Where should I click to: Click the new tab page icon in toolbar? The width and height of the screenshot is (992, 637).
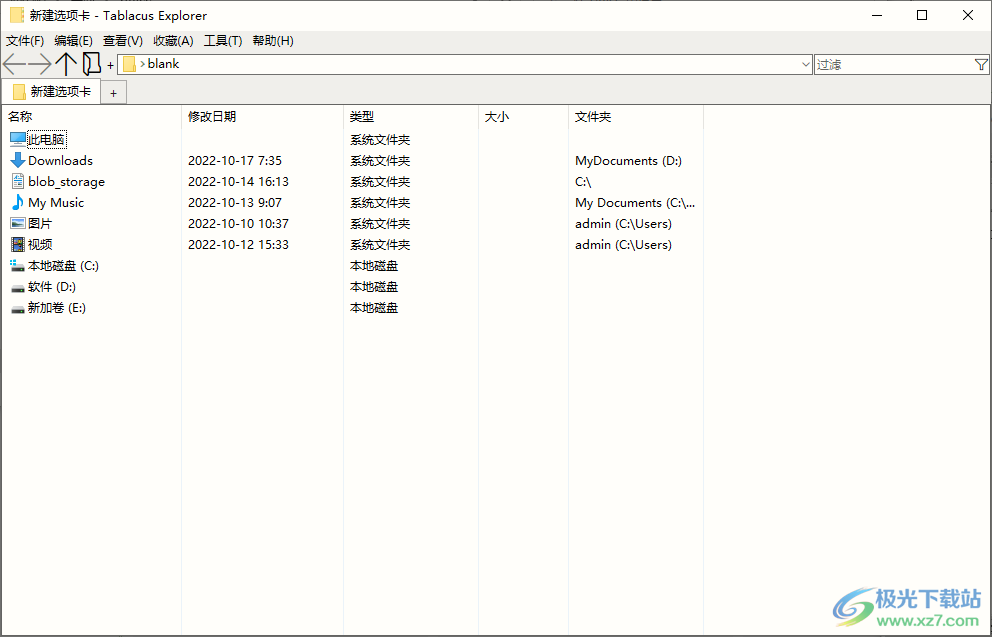pos(92,64)
